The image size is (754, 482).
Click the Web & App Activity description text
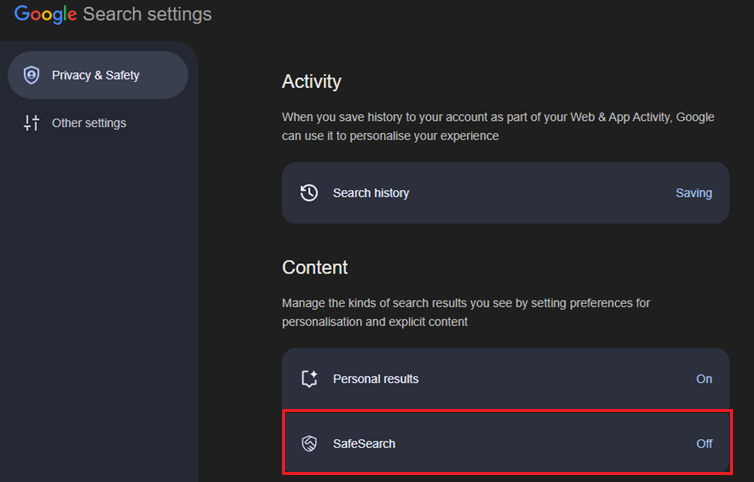pos(498,127)
